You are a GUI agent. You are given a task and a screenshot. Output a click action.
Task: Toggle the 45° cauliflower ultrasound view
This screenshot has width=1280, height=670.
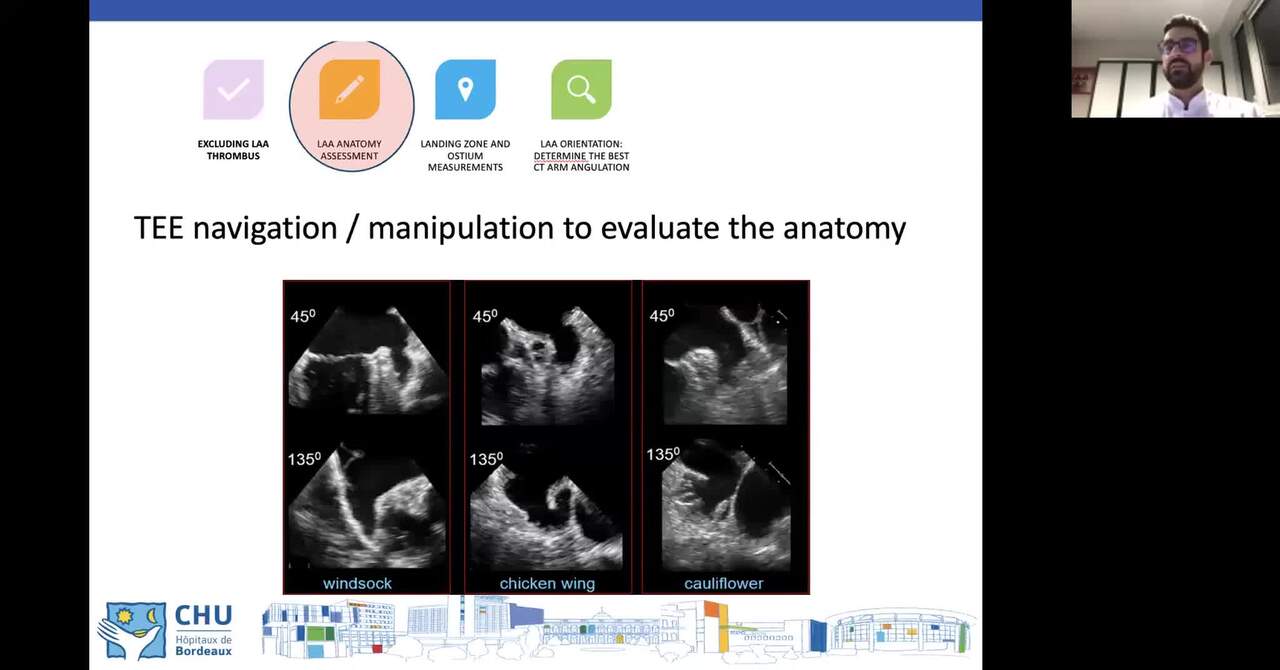(725, 362)
